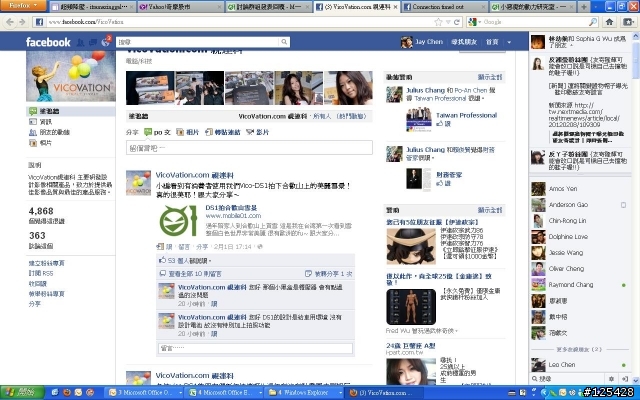Switch to Yahoo auction tab

(x=180, y=7)
